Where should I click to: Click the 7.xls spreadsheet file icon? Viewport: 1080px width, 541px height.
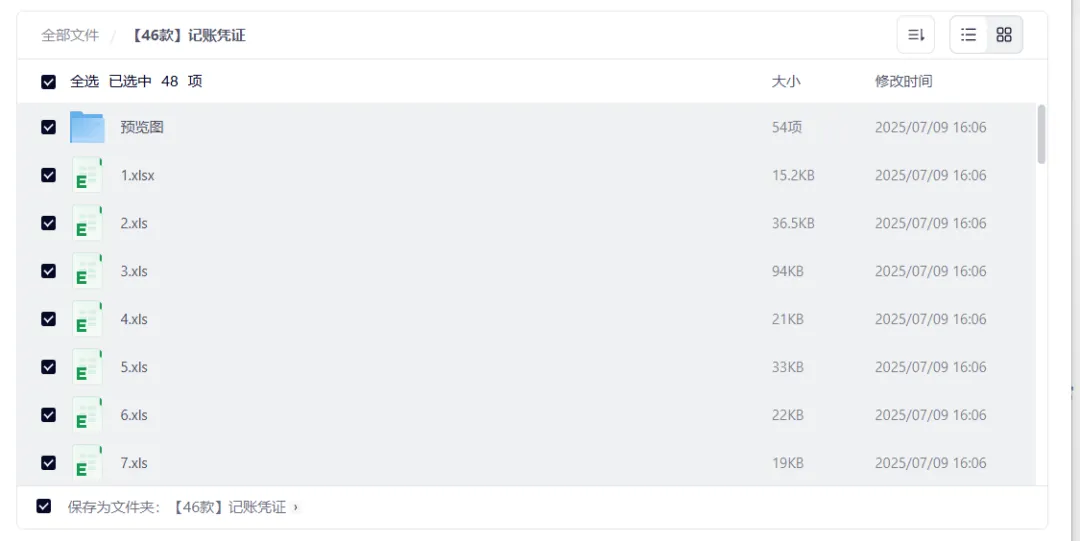(87, 462)
